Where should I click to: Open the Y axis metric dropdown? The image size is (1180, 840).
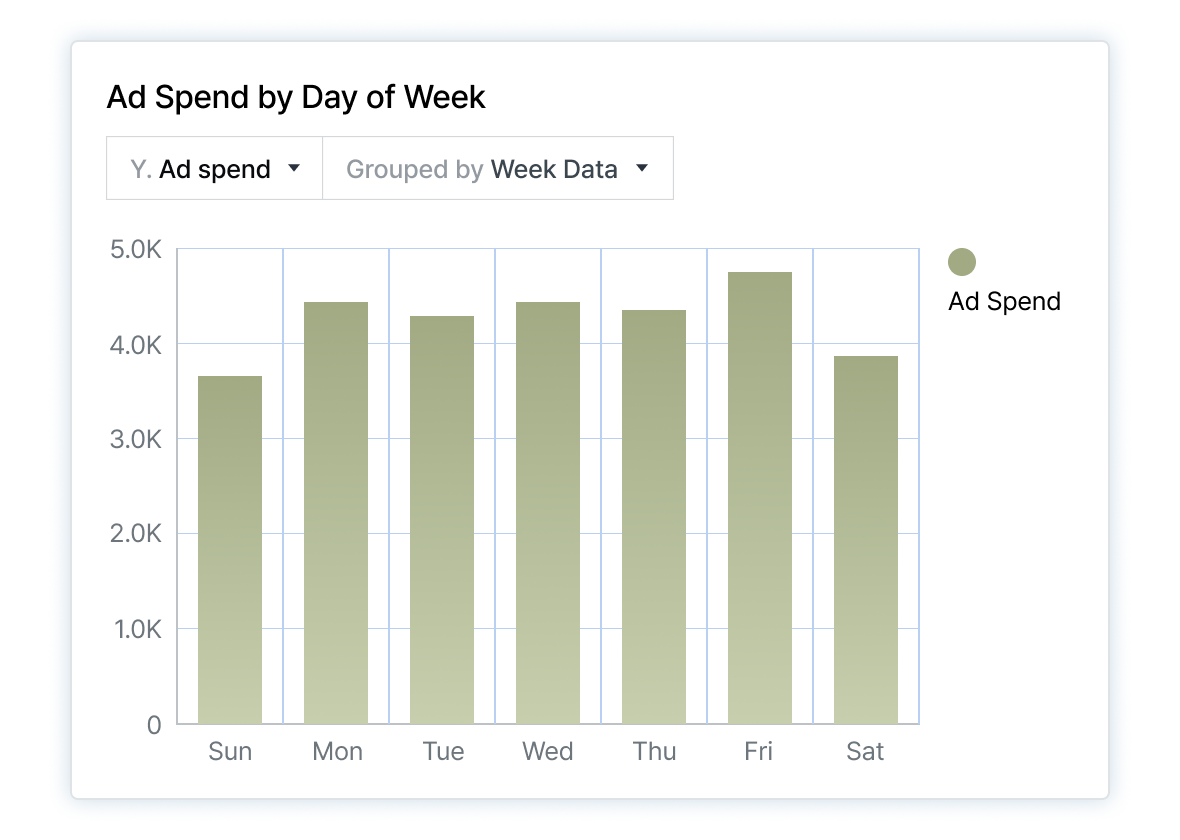pyautogui.click(x=213, y=168)
